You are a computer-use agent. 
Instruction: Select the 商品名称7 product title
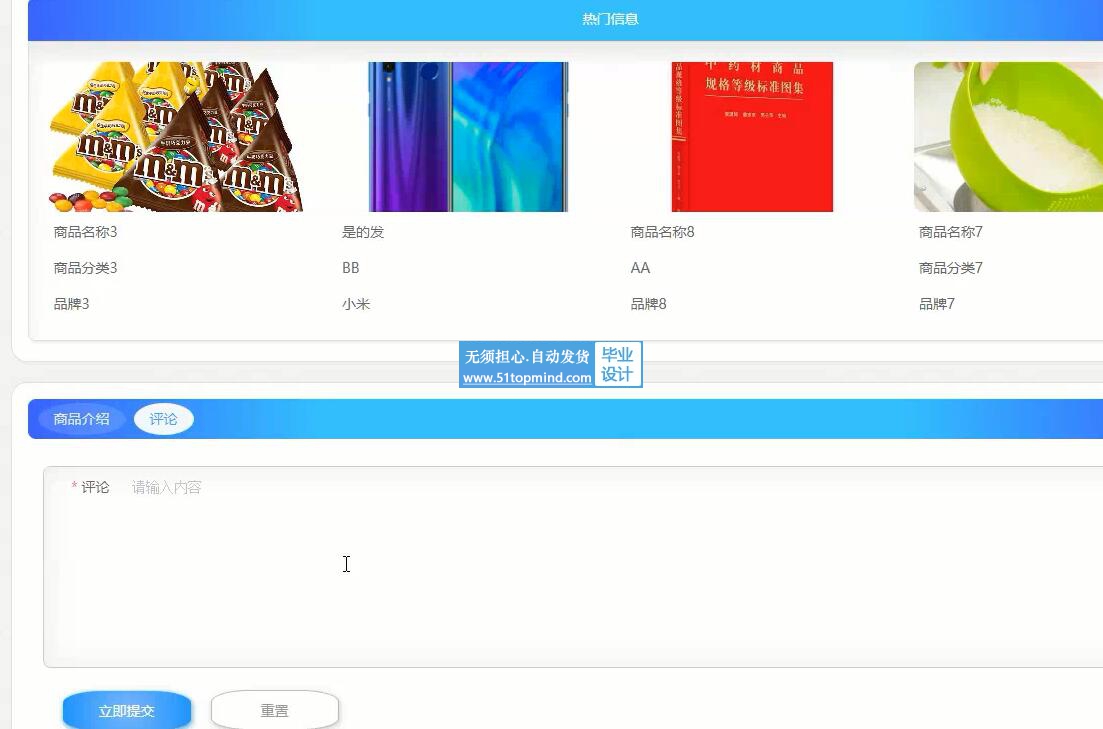950,232
